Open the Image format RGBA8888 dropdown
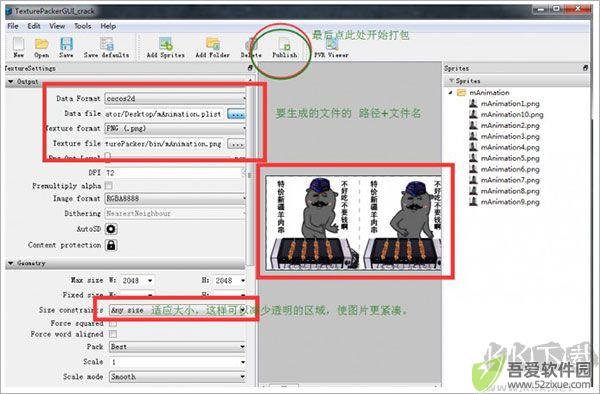Screen dimensions: 600x394 tap(175, 199)
